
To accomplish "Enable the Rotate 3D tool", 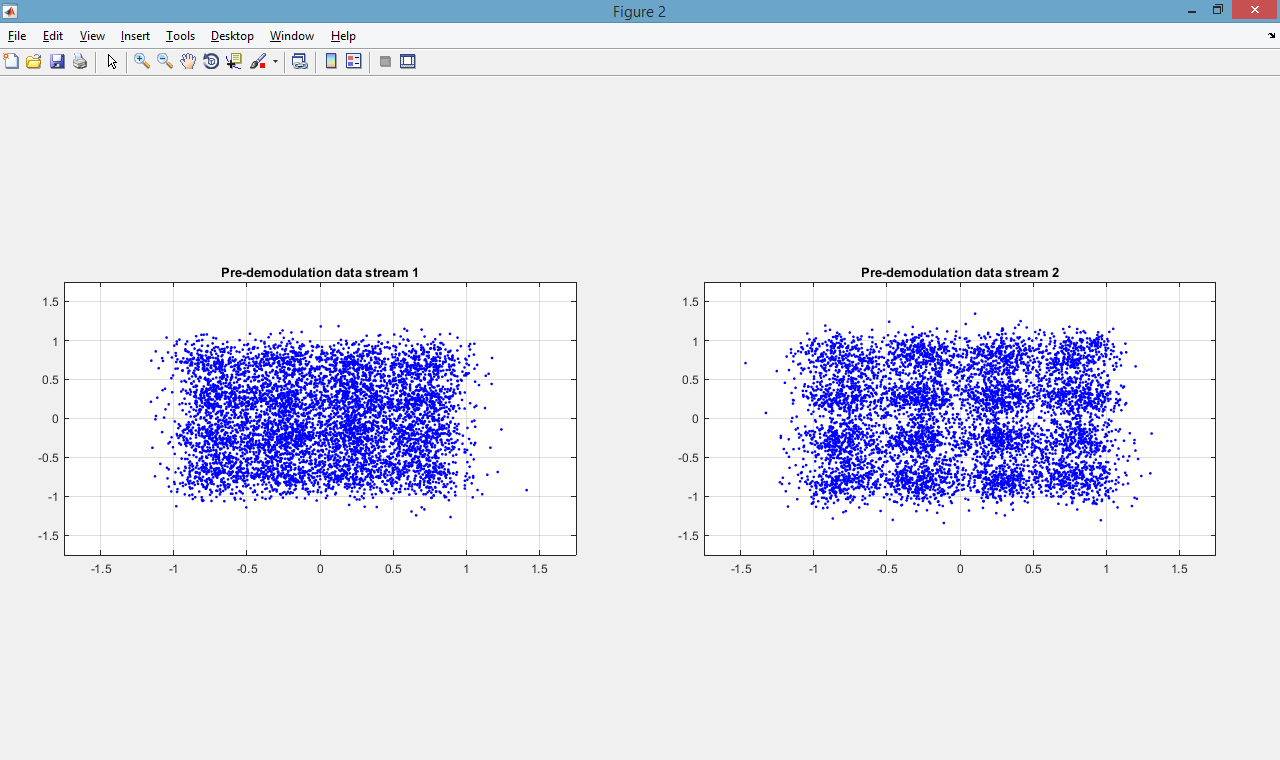I will pyautogui.click(x=211, y=61).
